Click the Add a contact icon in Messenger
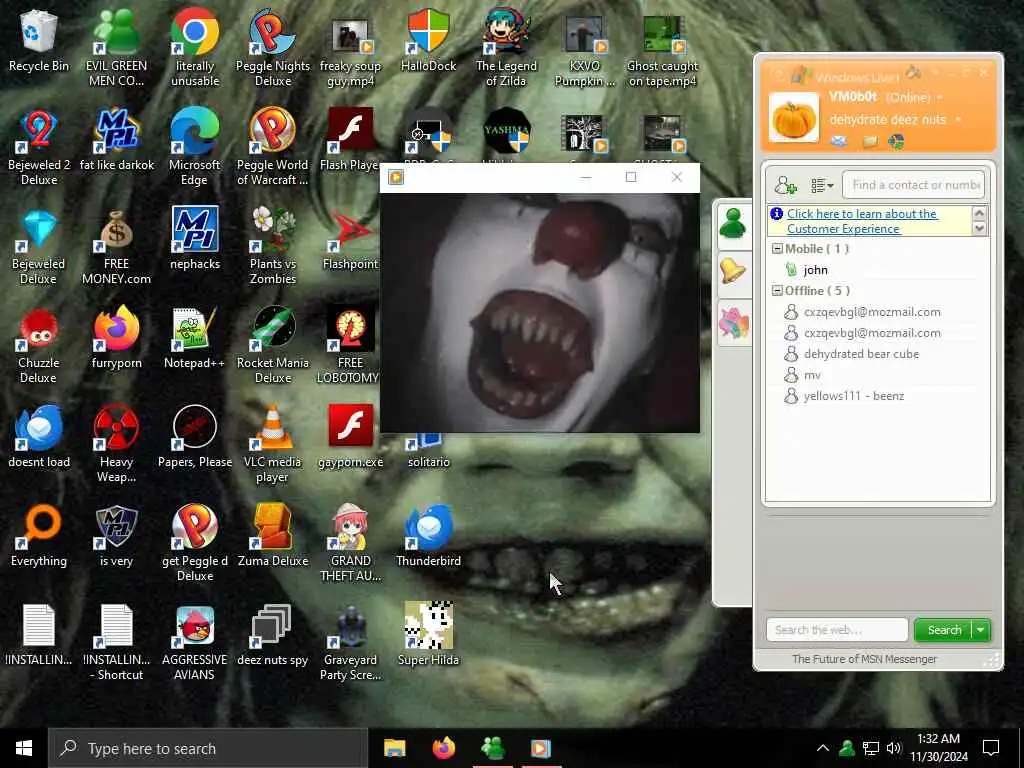 (786, 185)
